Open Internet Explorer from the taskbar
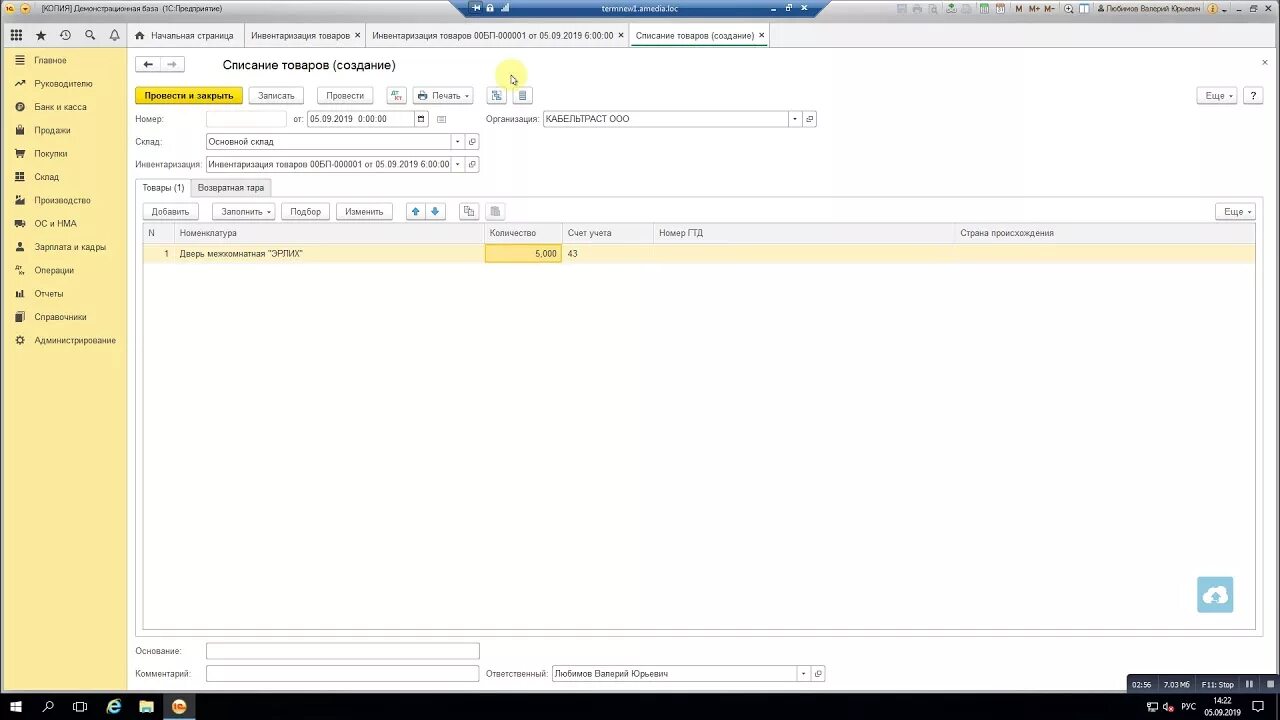 pyautogui.click(x=114, y=707)
